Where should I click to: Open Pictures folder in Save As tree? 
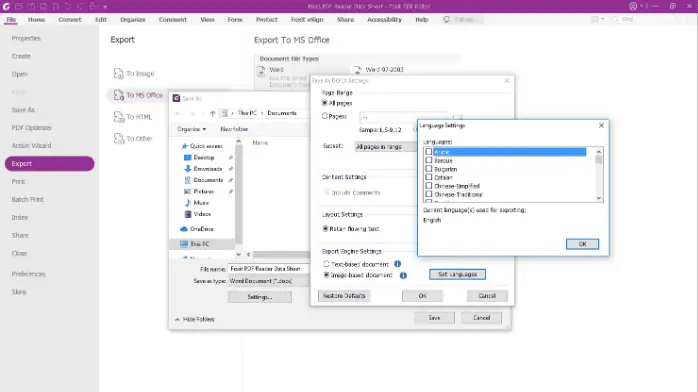click(x=199, y=191)
